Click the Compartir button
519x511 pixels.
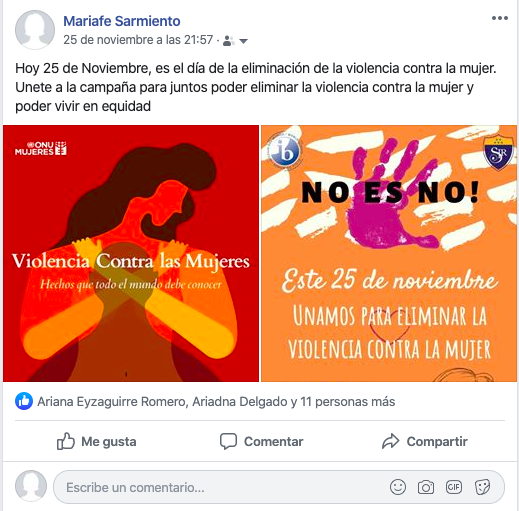pos(424,441)
